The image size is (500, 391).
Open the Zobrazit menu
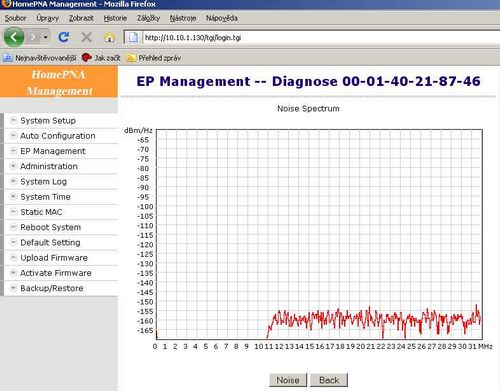click(x=81, y=18)
